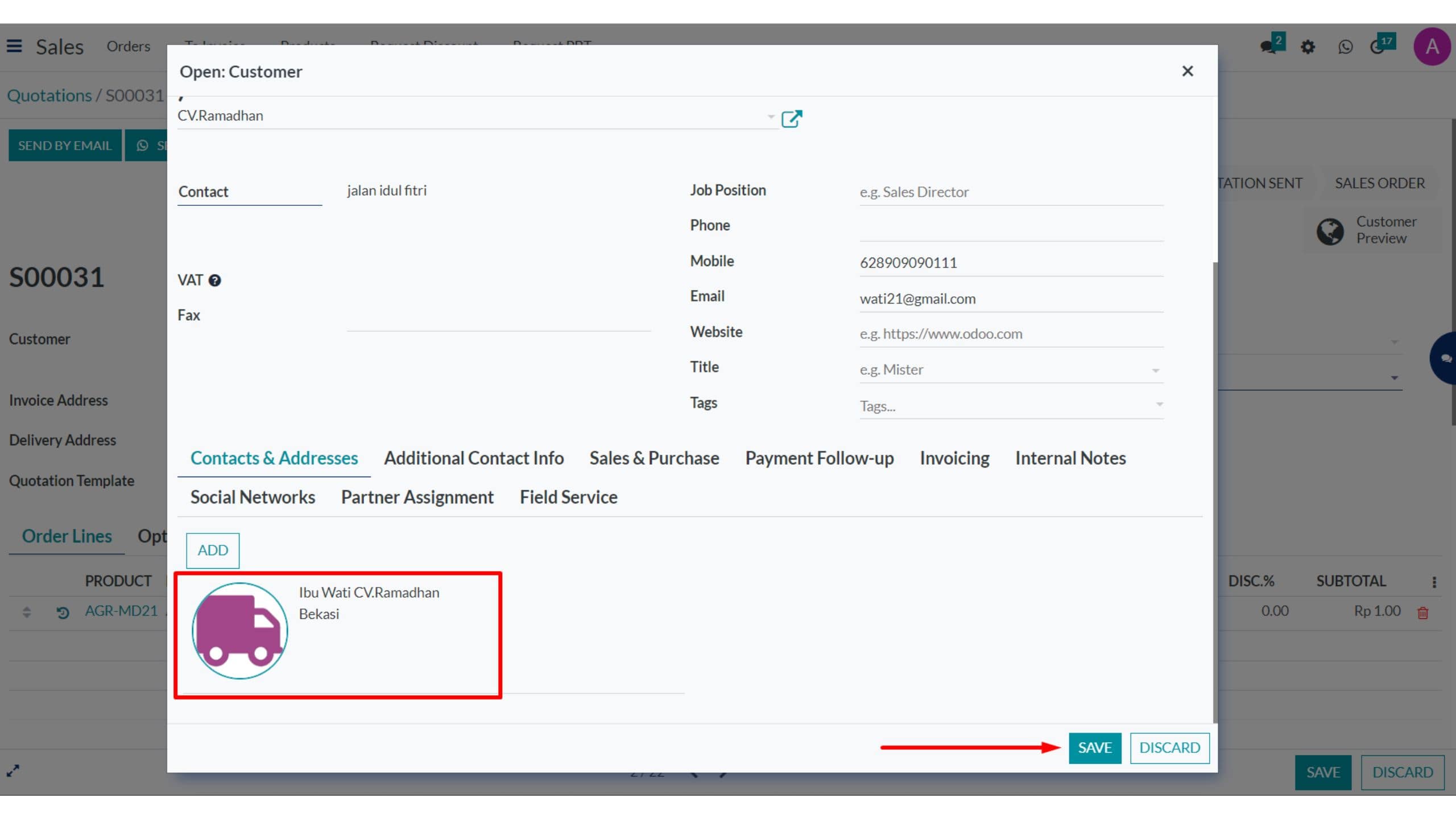Screen dimensions: 1456x819
Task: Click the Rp 1.00 subtotal cell
Action: pyautogui.click(x=1377, y=611)
